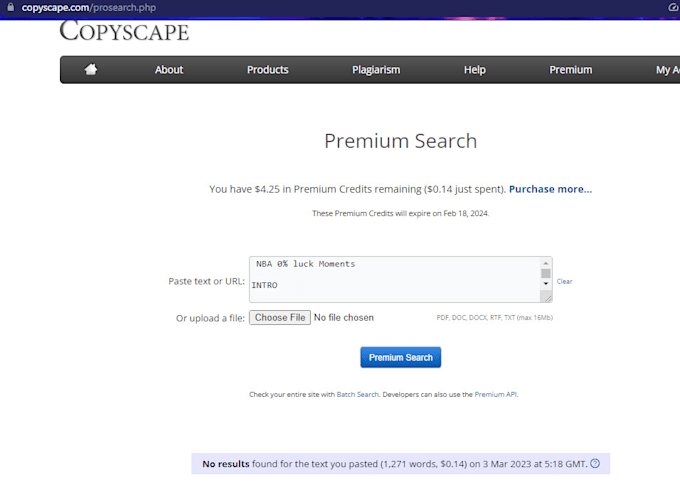Click the Premium Search heading

coord(401,141)
